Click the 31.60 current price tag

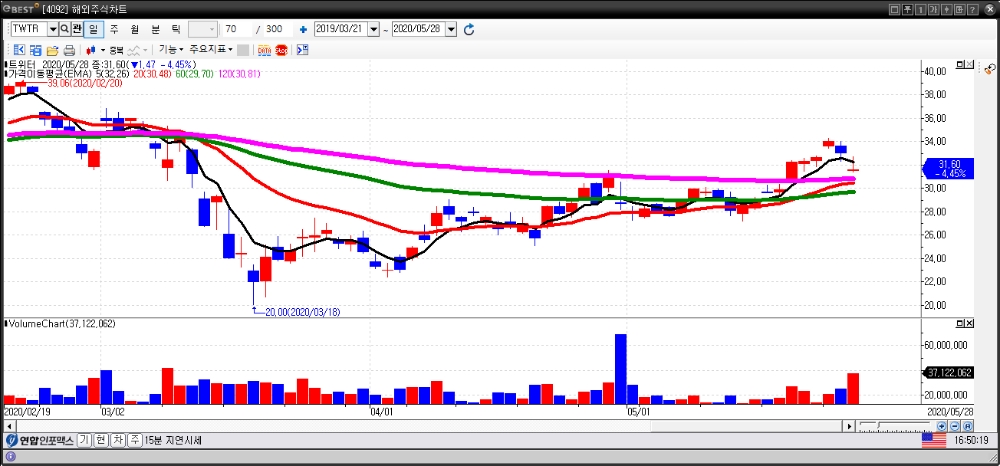(948, 168)
